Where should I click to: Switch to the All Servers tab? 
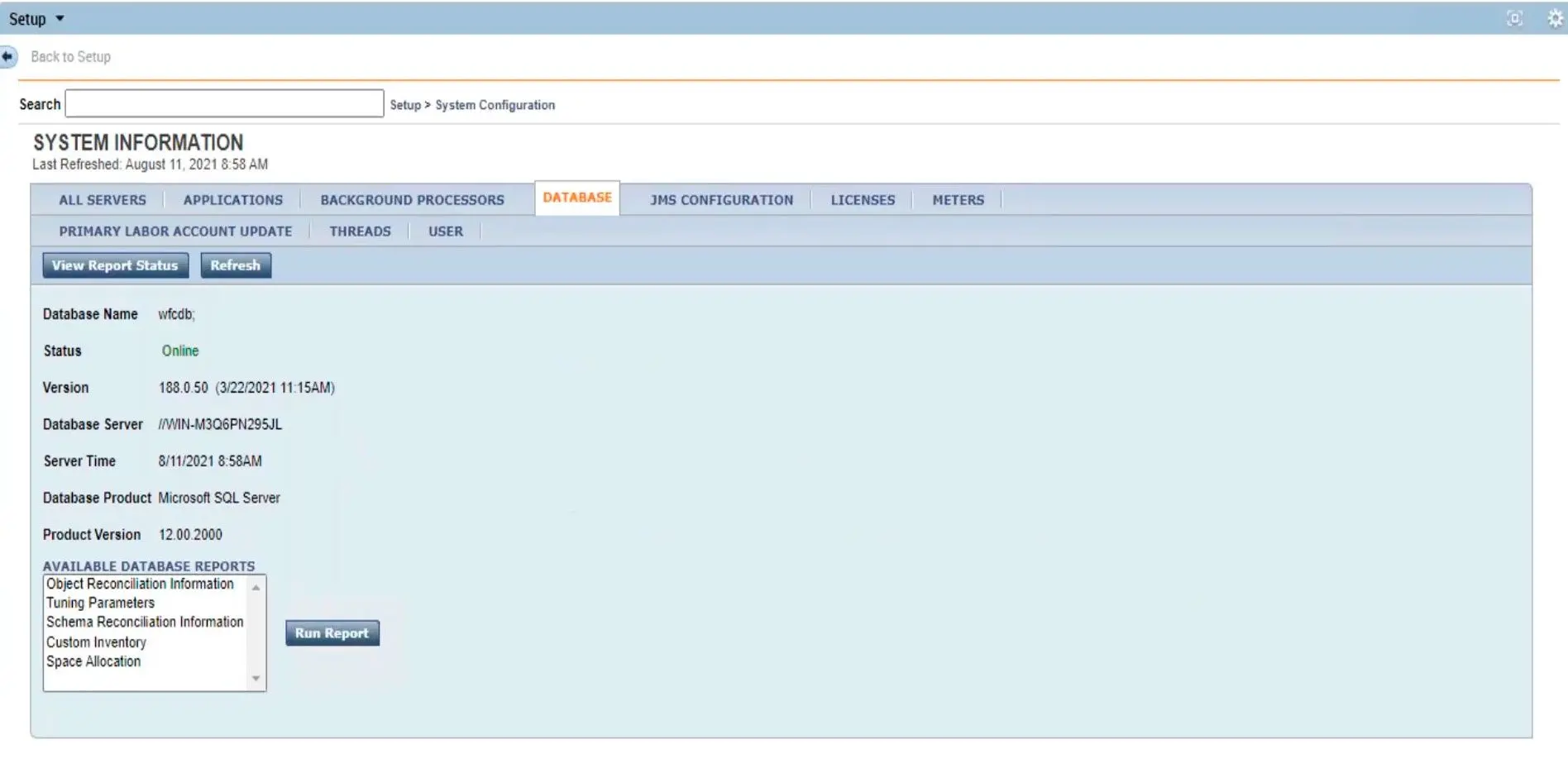[x=103, y=200]
